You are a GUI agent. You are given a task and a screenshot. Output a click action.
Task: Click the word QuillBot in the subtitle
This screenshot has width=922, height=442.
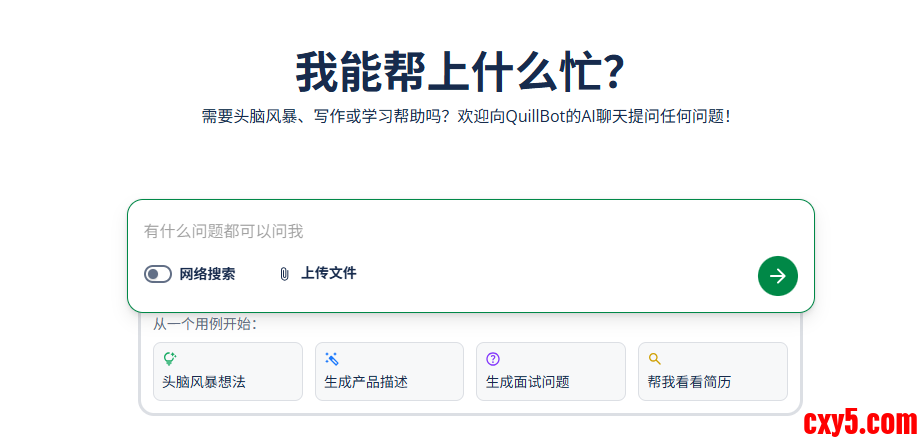tap(542, 117)
